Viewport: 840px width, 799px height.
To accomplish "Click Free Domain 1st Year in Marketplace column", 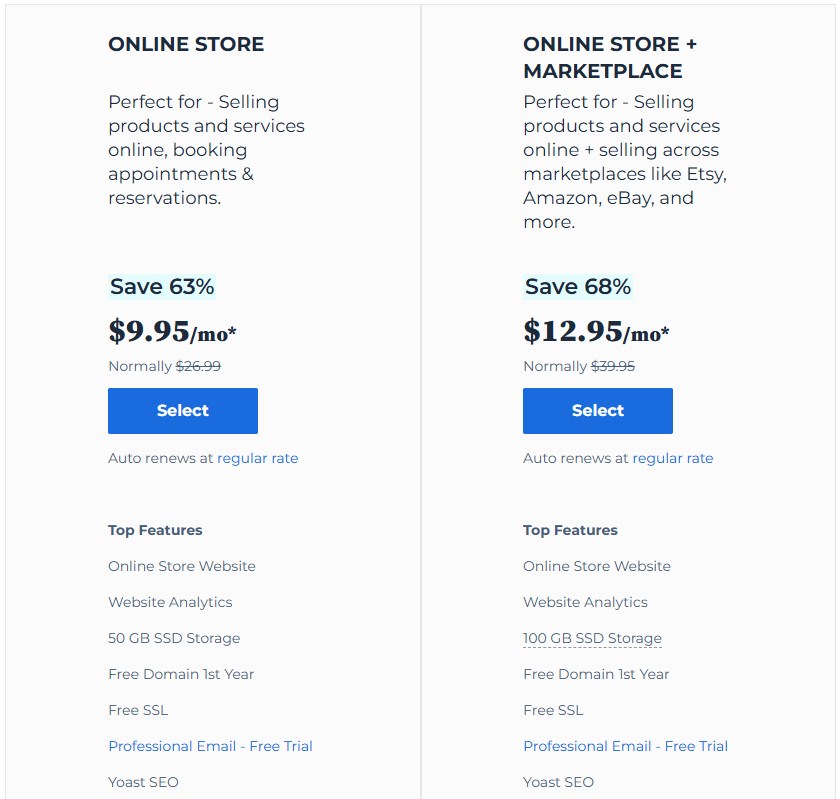I will [596, 674].
